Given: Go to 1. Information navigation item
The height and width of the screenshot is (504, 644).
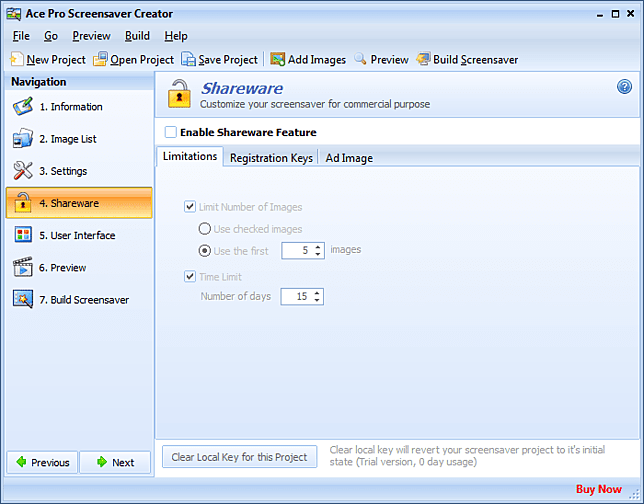Looking at the screenshot, I should coord(79,107).
